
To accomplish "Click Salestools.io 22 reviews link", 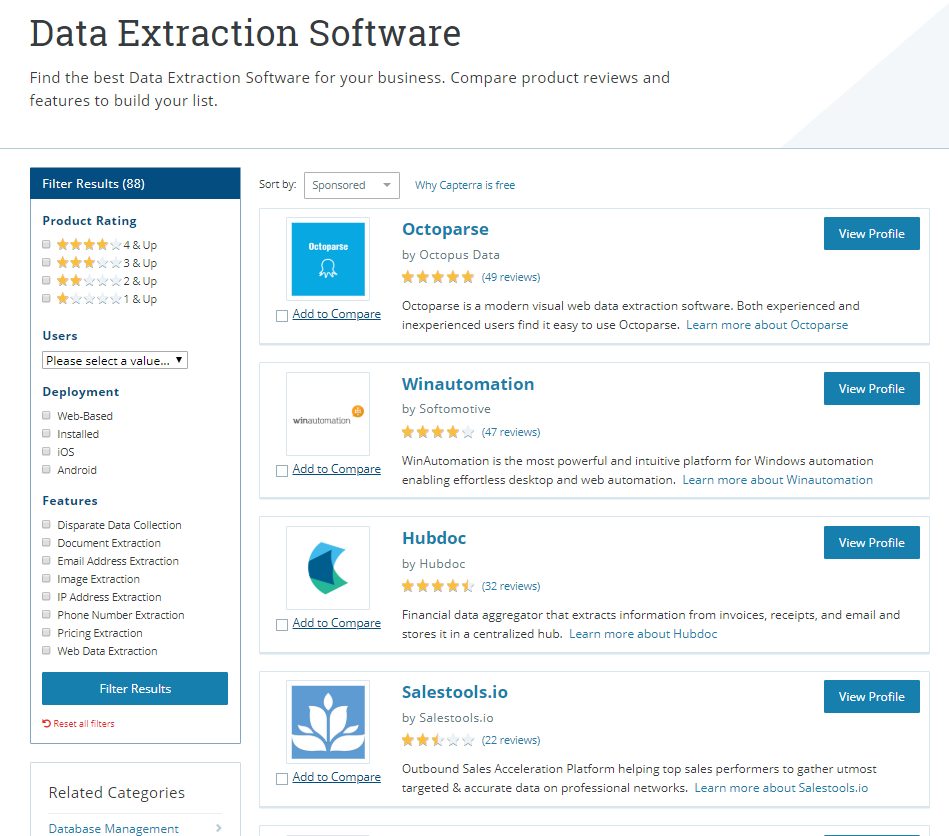I will tap(511, 740).
